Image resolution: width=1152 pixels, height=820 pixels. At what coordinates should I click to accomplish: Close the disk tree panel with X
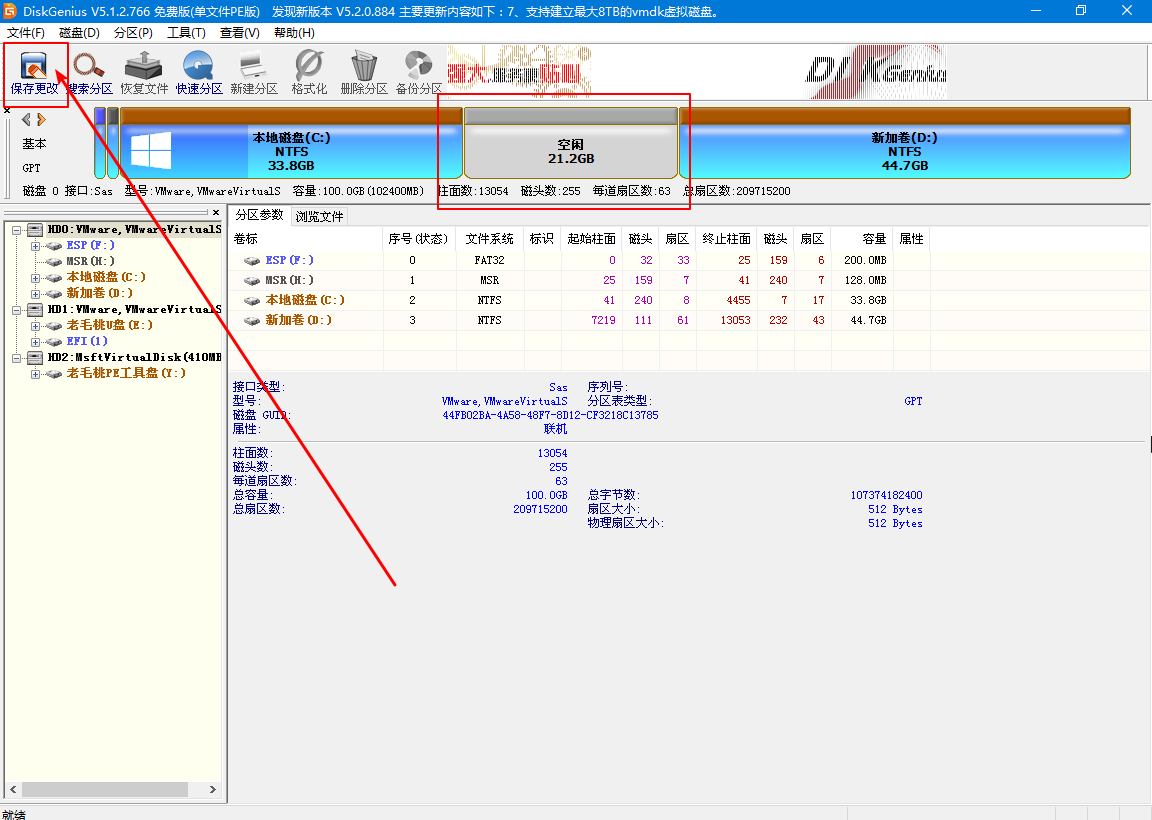point(216,212)
